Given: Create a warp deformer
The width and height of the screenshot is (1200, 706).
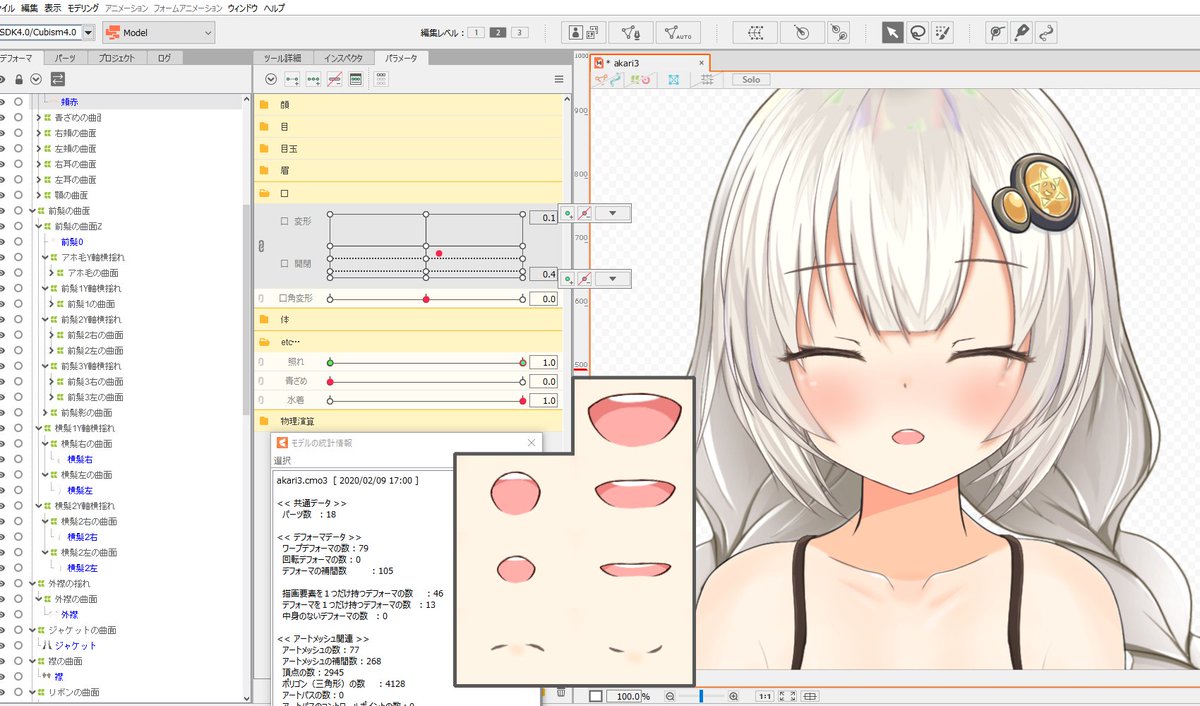Looking at the screenshot, I should click(755, 32).
